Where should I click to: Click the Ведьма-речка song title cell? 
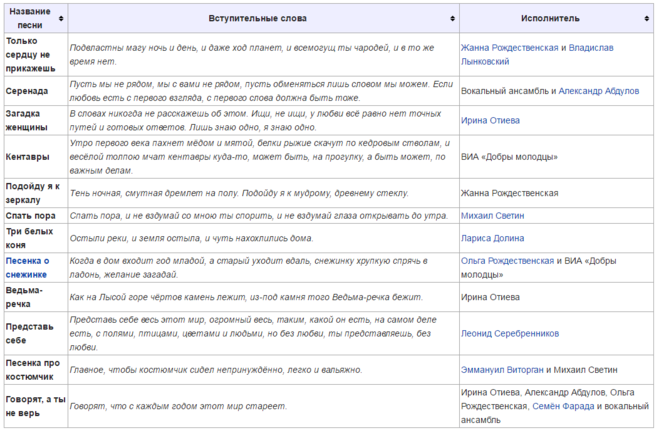(x=27, y=296)
